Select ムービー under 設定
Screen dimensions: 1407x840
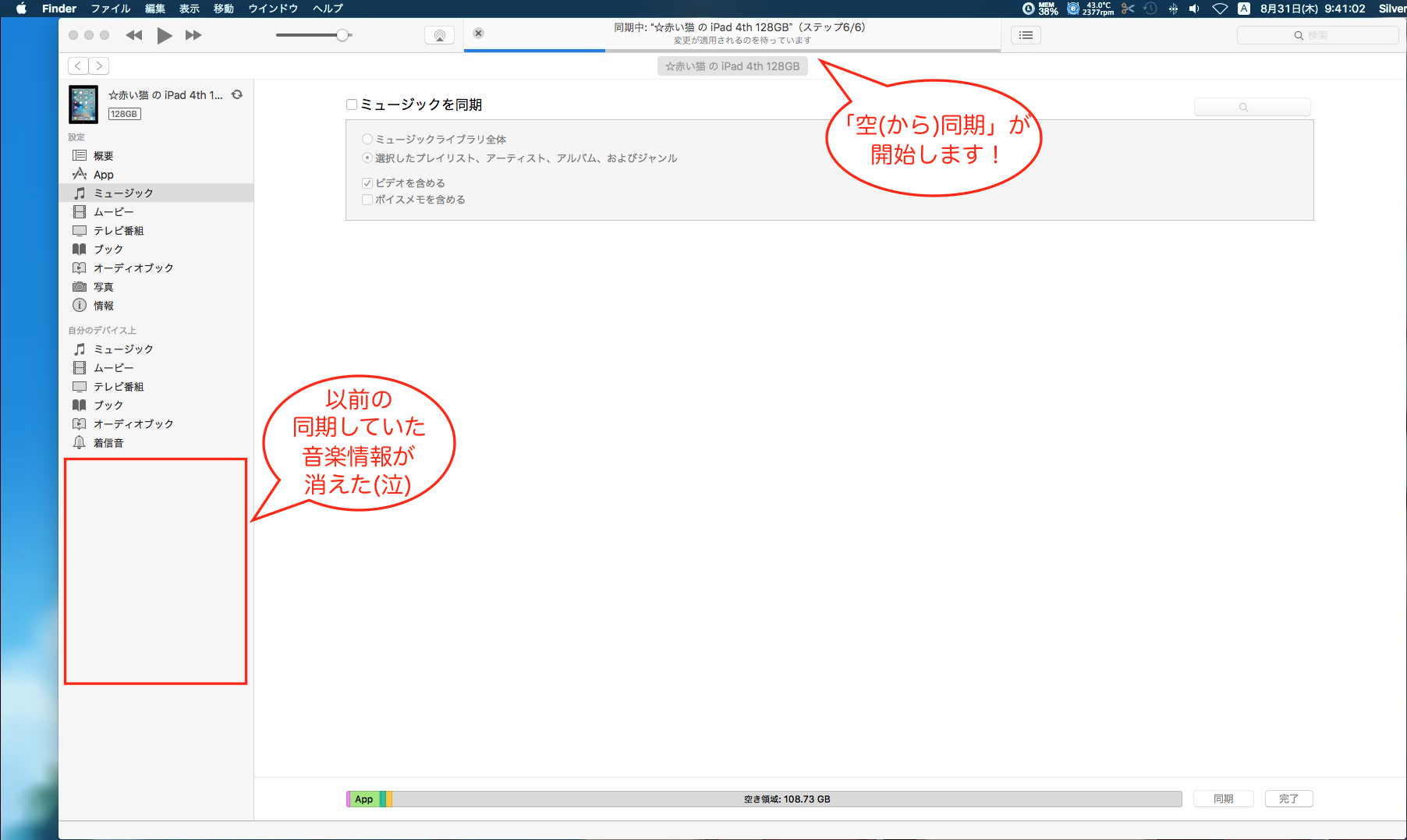point(156,212)
